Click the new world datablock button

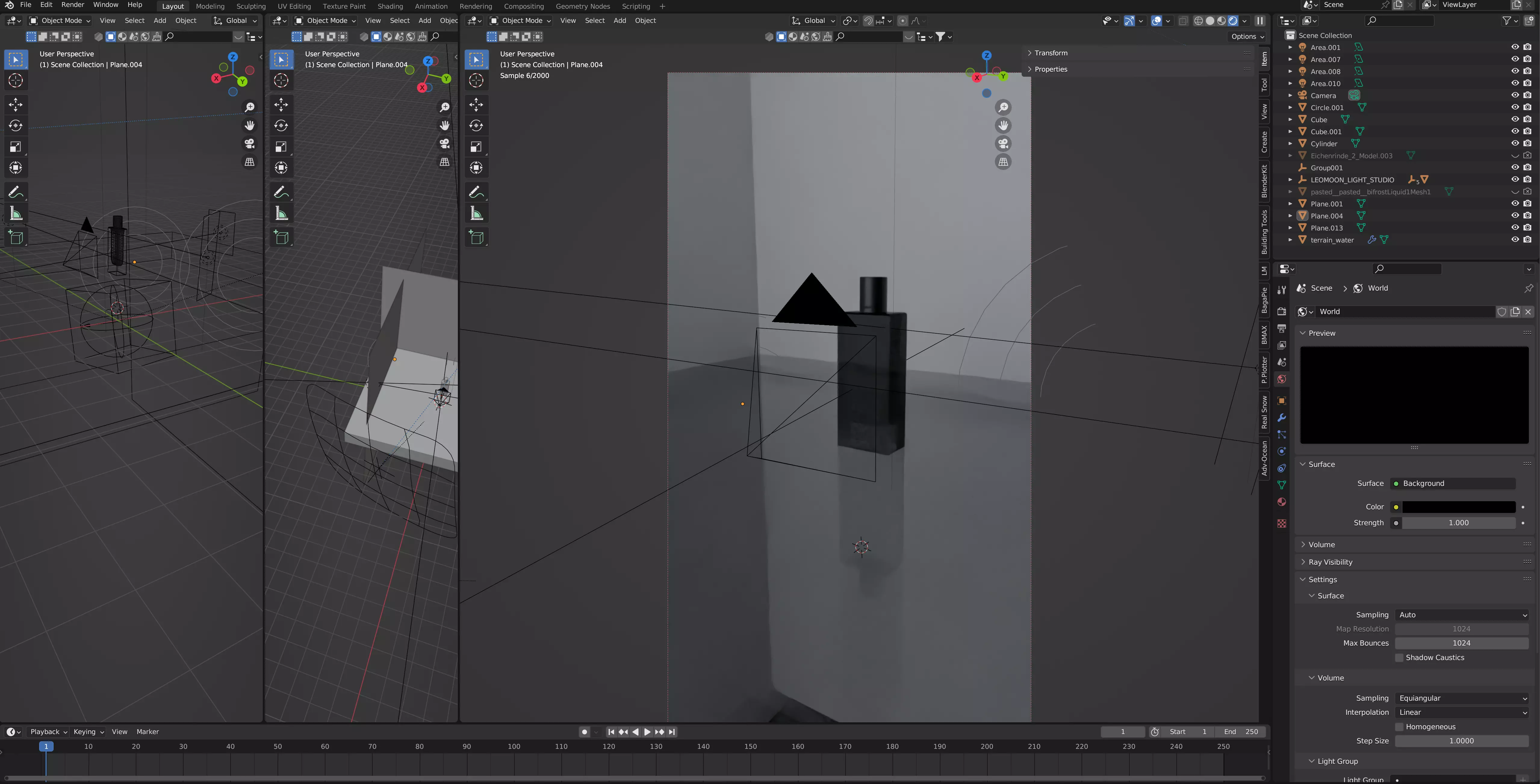tap(1515, 312)
